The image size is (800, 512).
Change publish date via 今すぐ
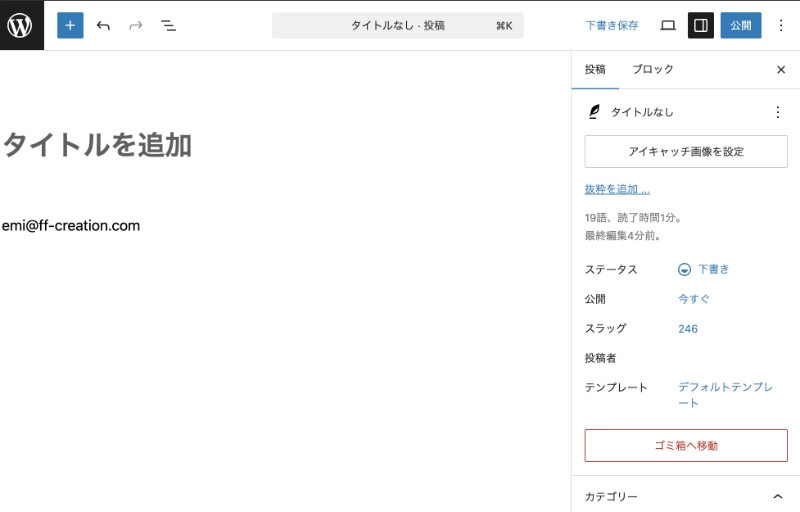[694, 299]
